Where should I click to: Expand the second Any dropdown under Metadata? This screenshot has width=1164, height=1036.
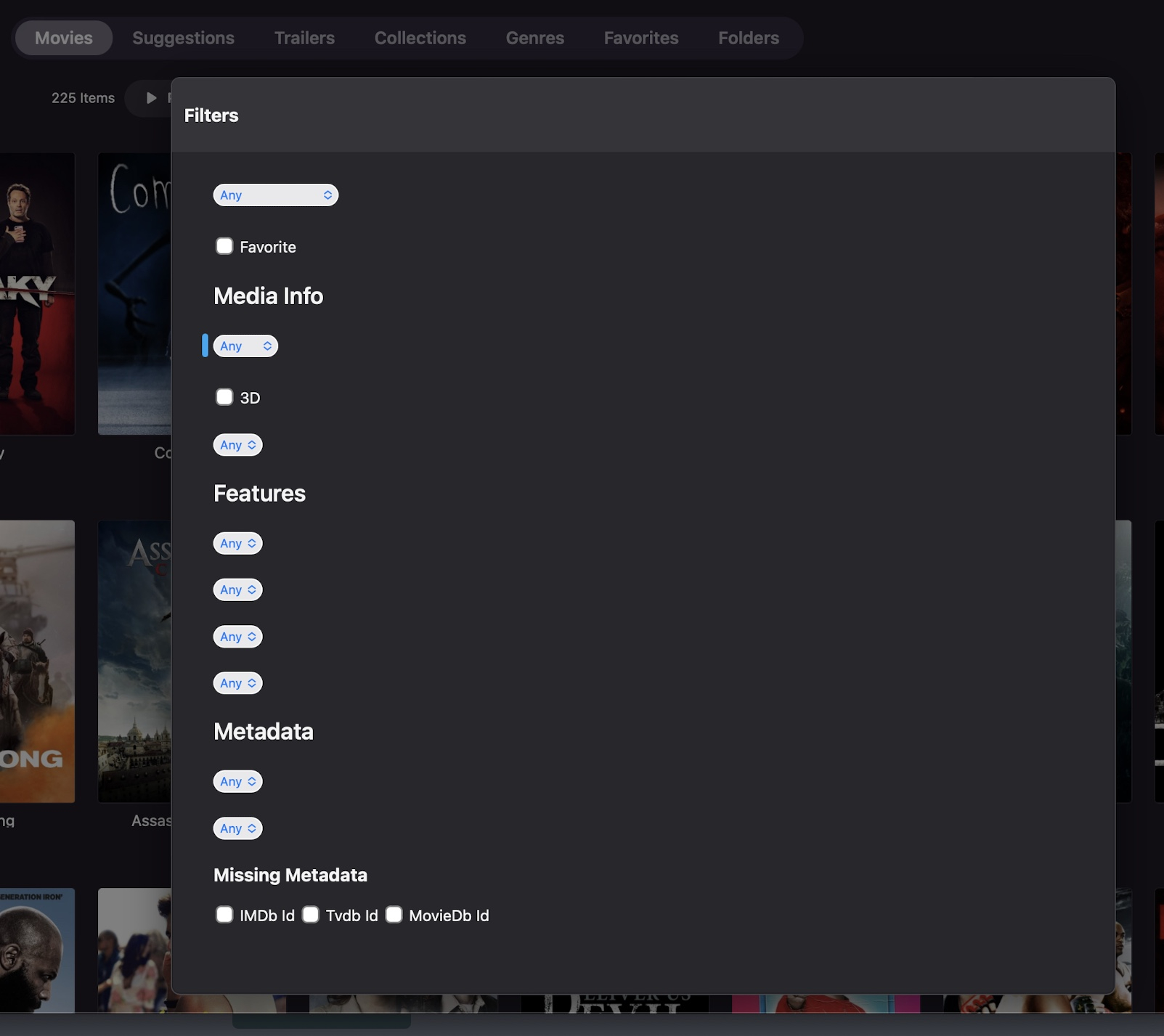point(237,828)
